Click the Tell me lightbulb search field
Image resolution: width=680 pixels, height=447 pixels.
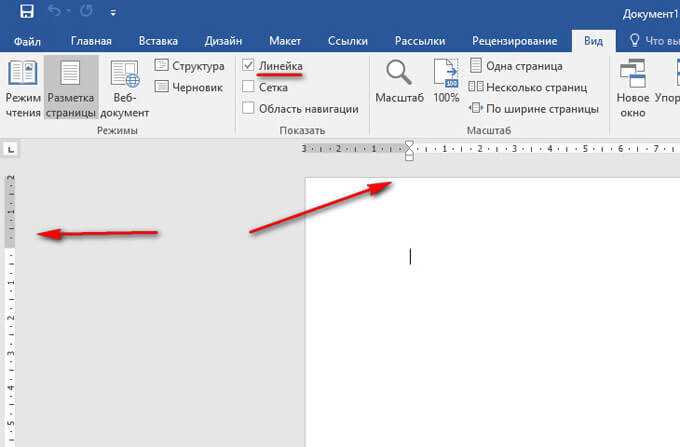[654, 41]
